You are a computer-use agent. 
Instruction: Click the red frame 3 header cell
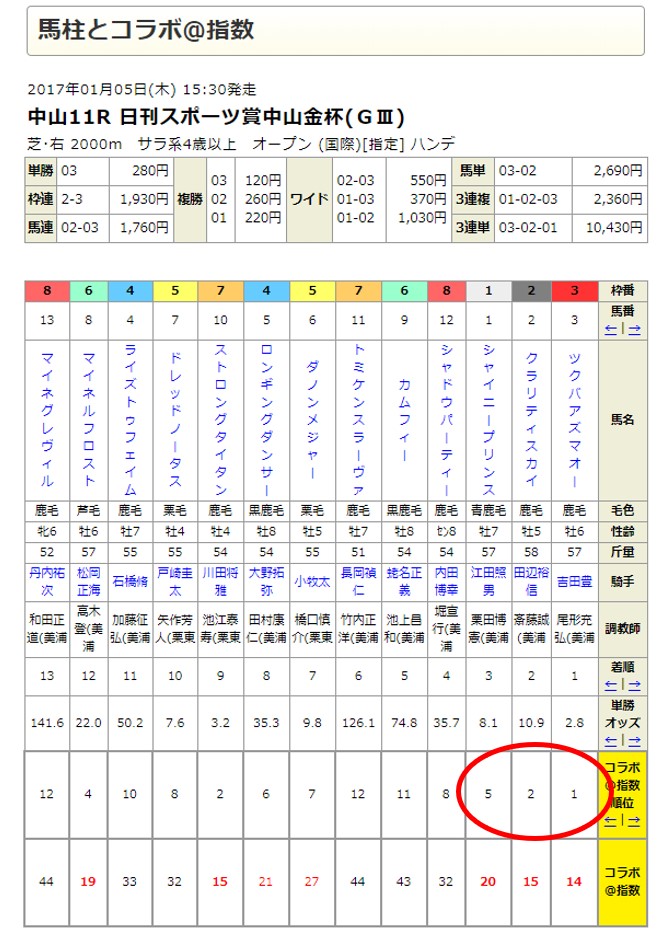[x=574, y=291]
